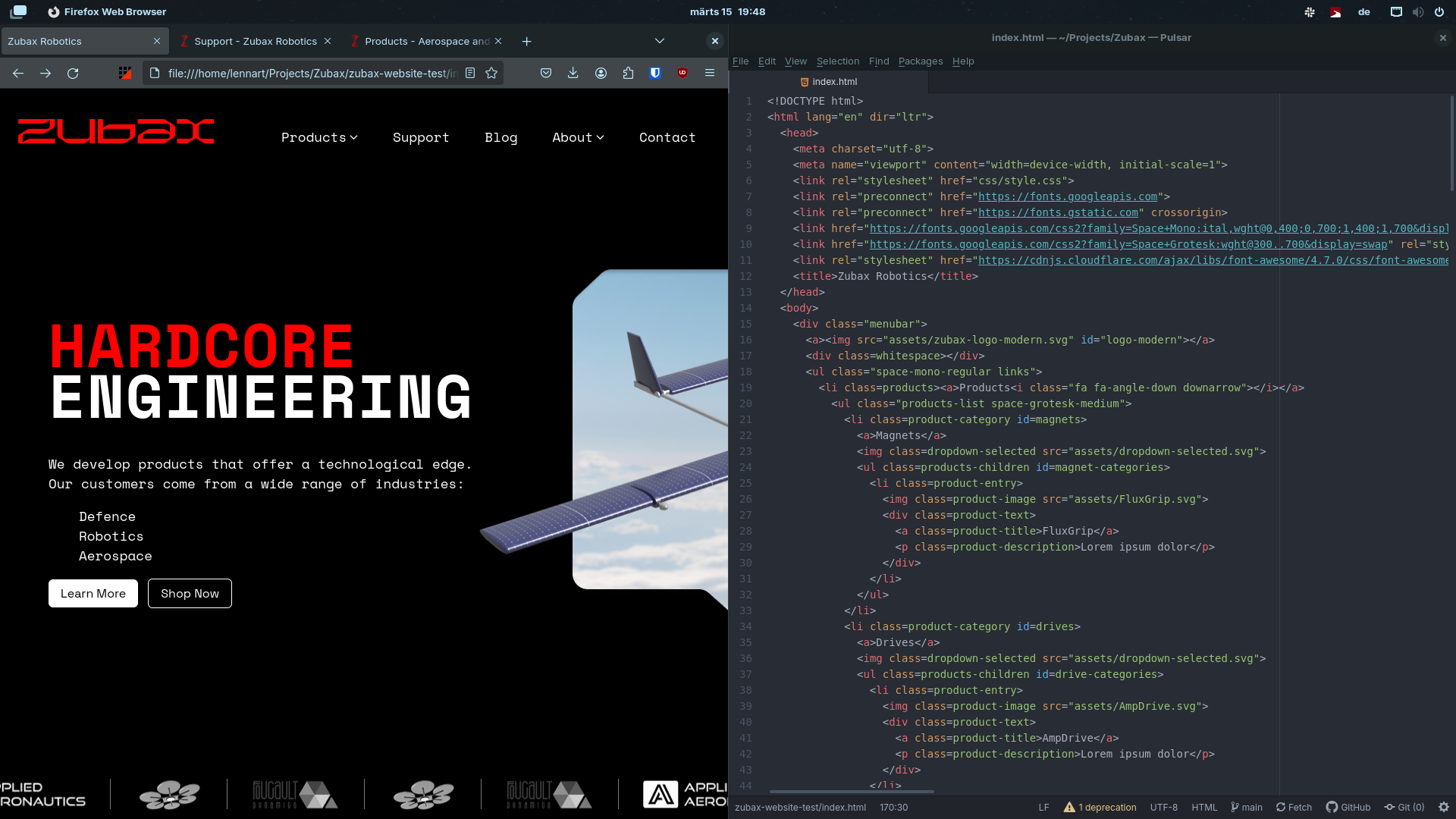
Task: Close the Products - Aerospace tab
Action: point(498,42)
